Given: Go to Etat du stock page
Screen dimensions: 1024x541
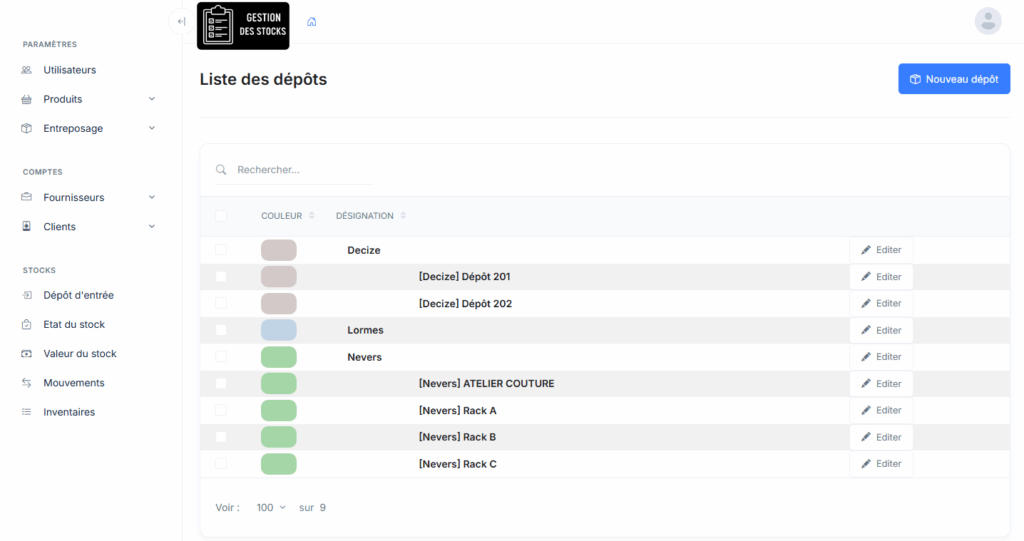Looking at the screenshot, I should (x=74, y=324).
